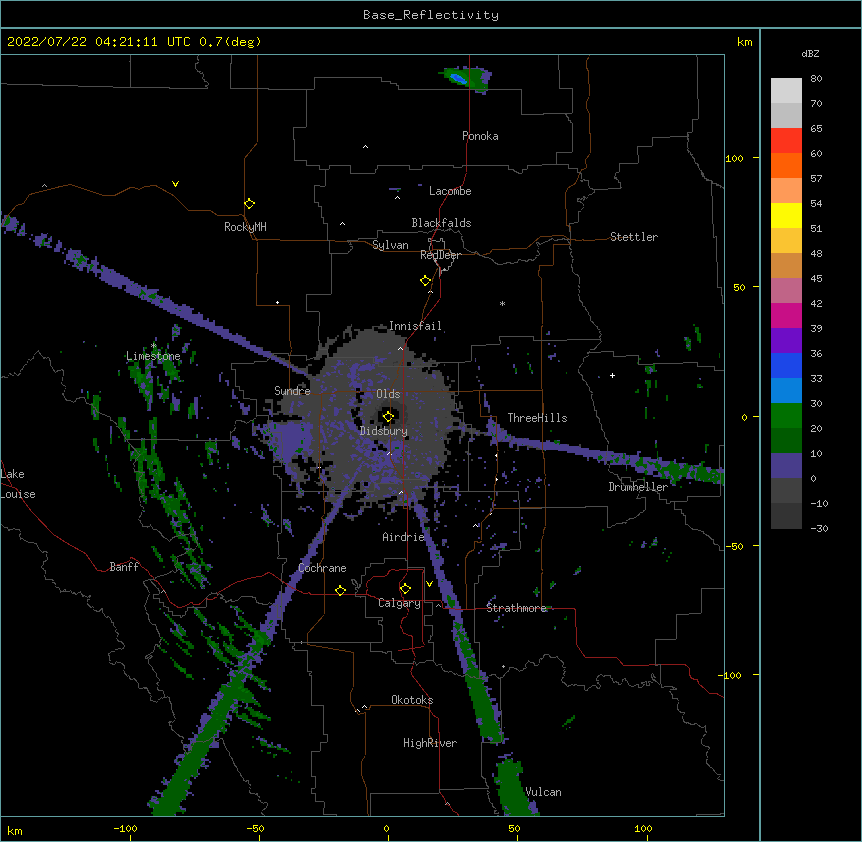Click the yellow diamond marker near RockyMH
Image resolution: width=862 pixels, height=842 pixels.
click(x=249, y=204)
